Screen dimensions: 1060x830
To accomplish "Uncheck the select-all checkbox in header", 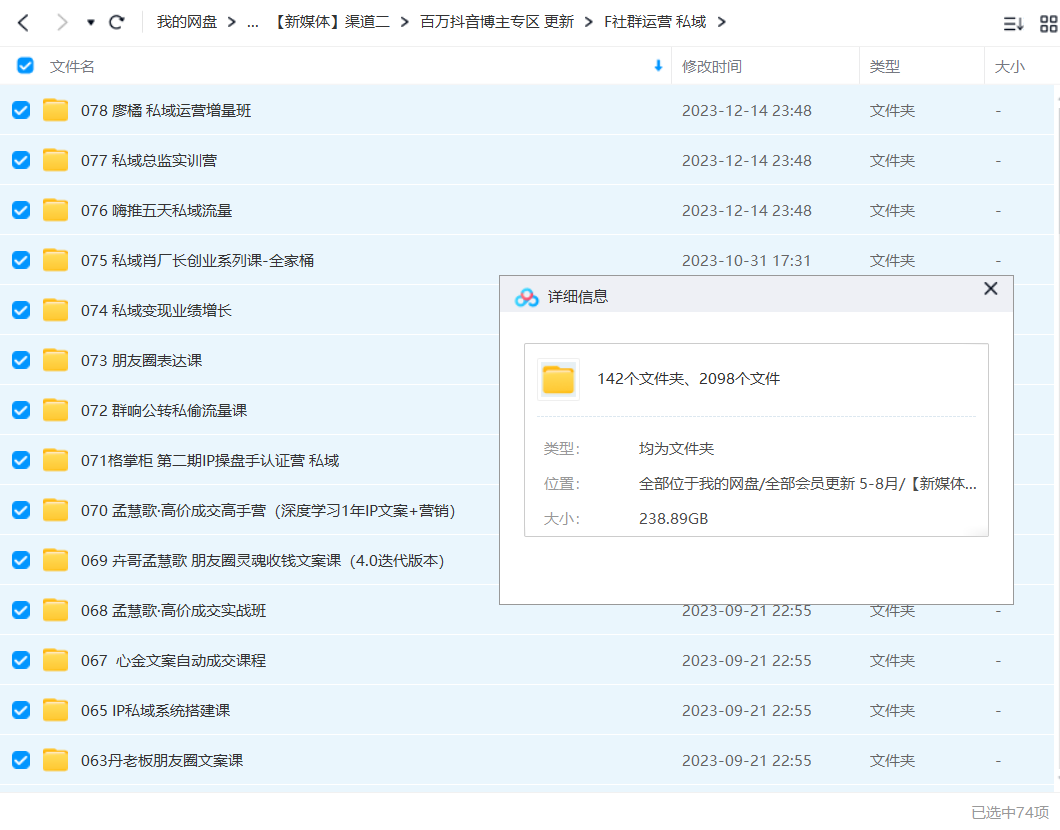I will [x=25, y=66].
